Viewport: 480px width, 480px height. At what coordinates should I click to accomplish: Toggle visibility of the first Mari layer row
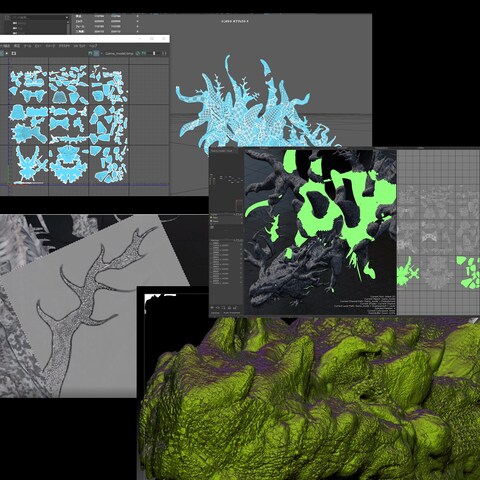211,217
